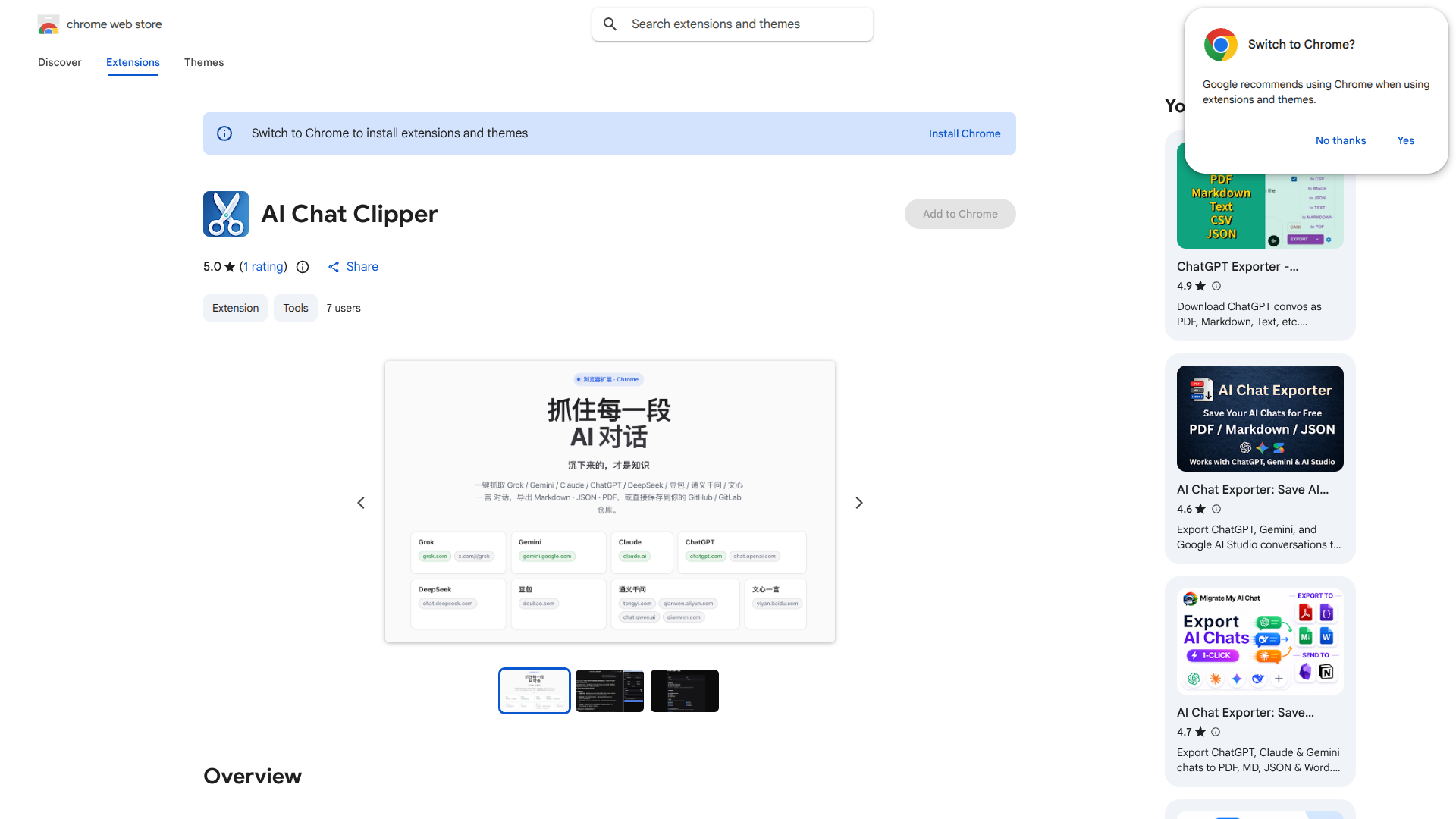The width and height of the screenshot is (1456, 819).
Task: Click the main extension screenshot preview
Action: click(610, 502)
